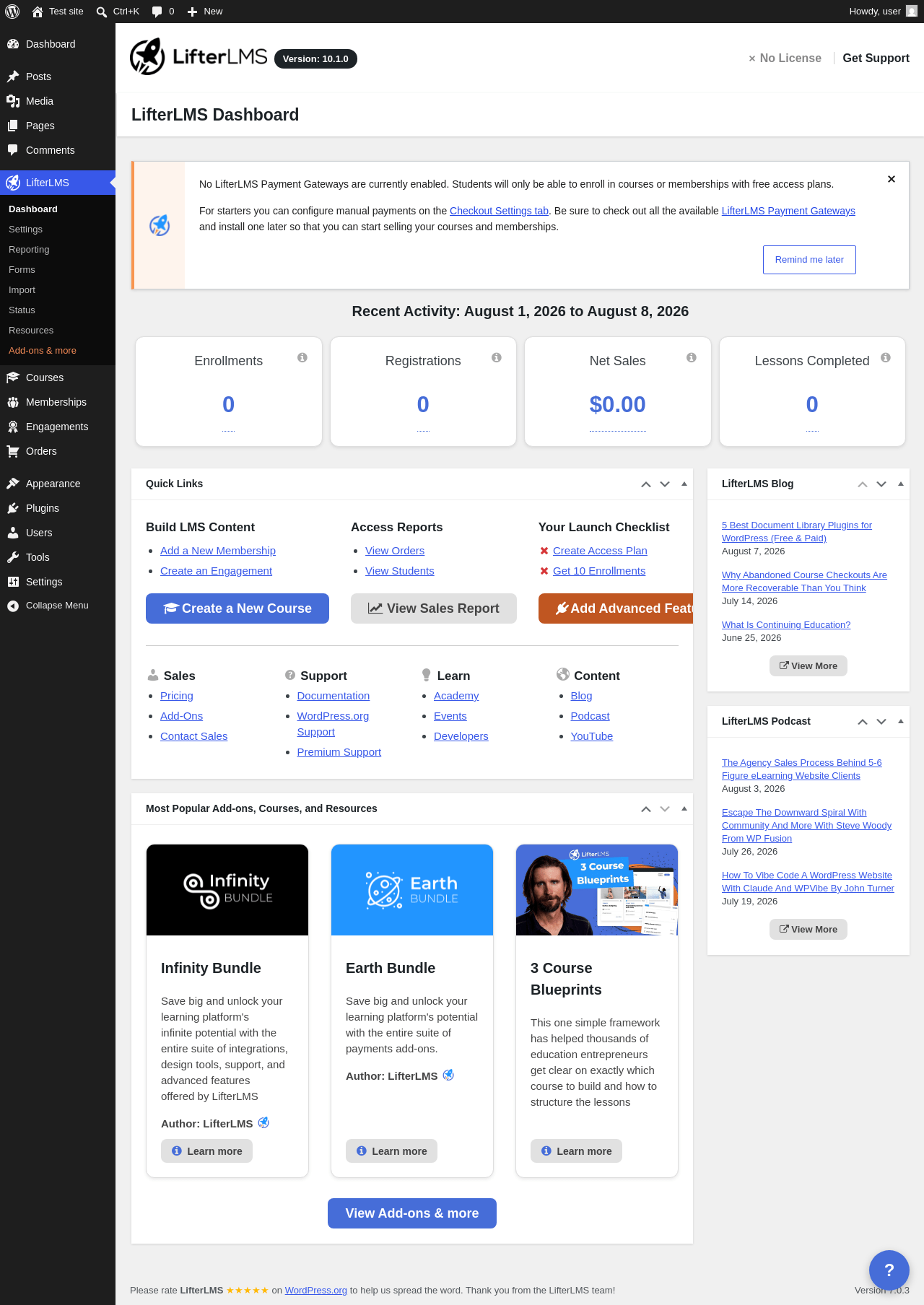Image resolution: width=924 pixels, height=1305 pixels.
Task: Click the Courses graduation cap icon
Action: point(13,377)
